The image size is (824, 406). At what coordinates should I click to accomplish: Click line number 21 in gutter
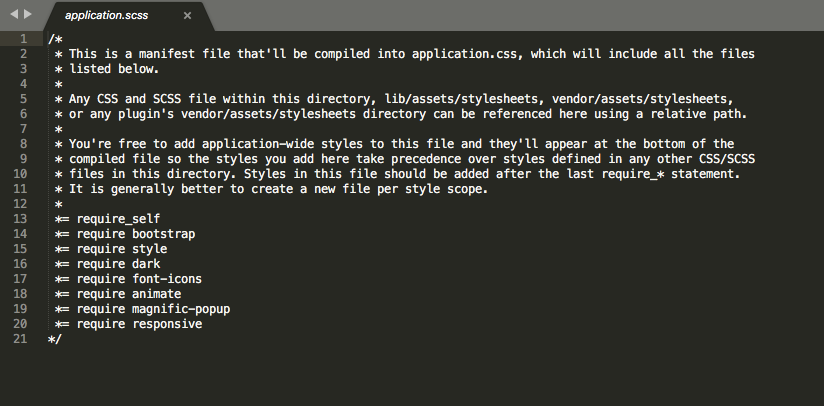click(22, 339)
